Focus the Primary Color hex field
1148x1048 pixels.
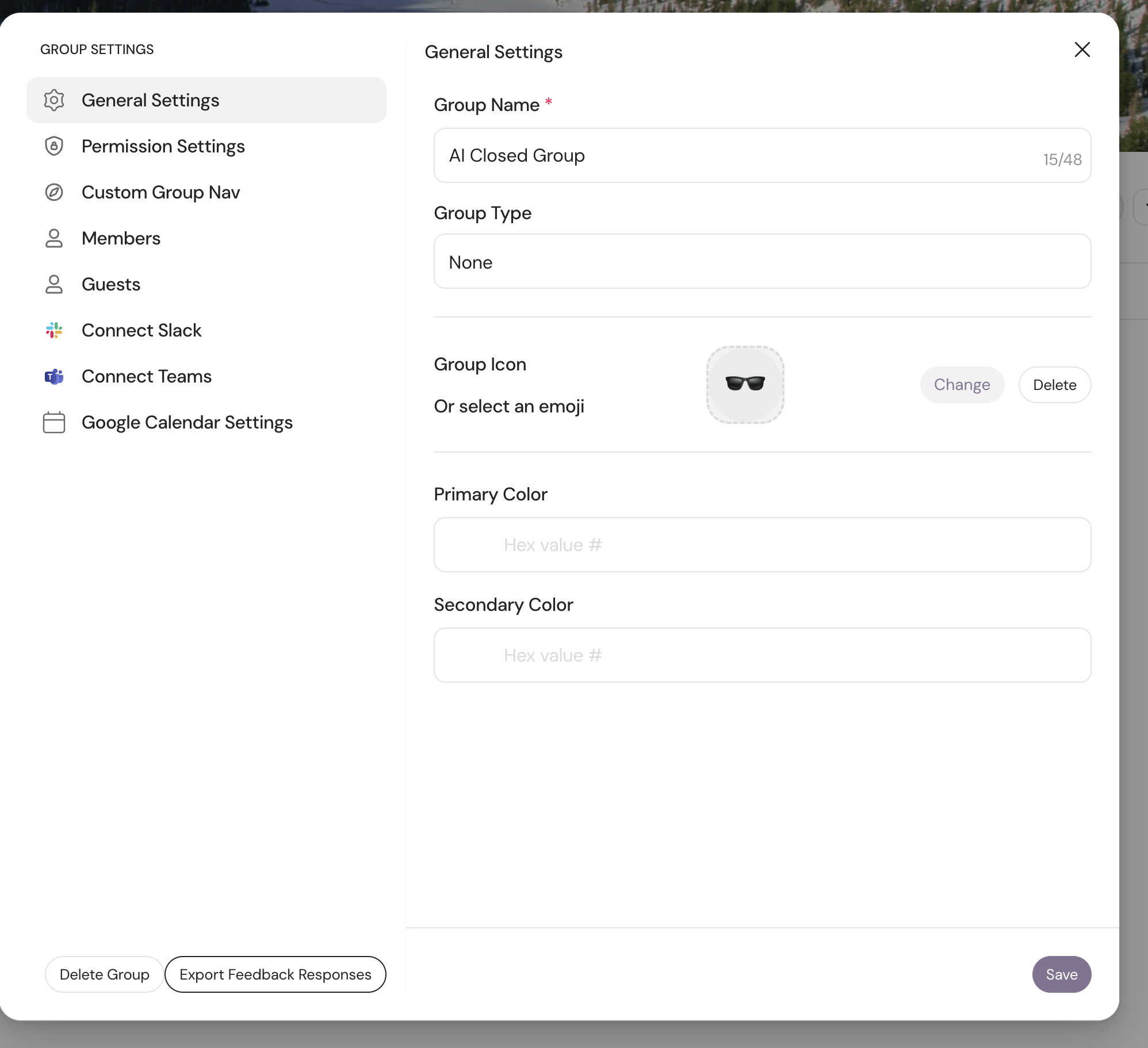[762, 545]
